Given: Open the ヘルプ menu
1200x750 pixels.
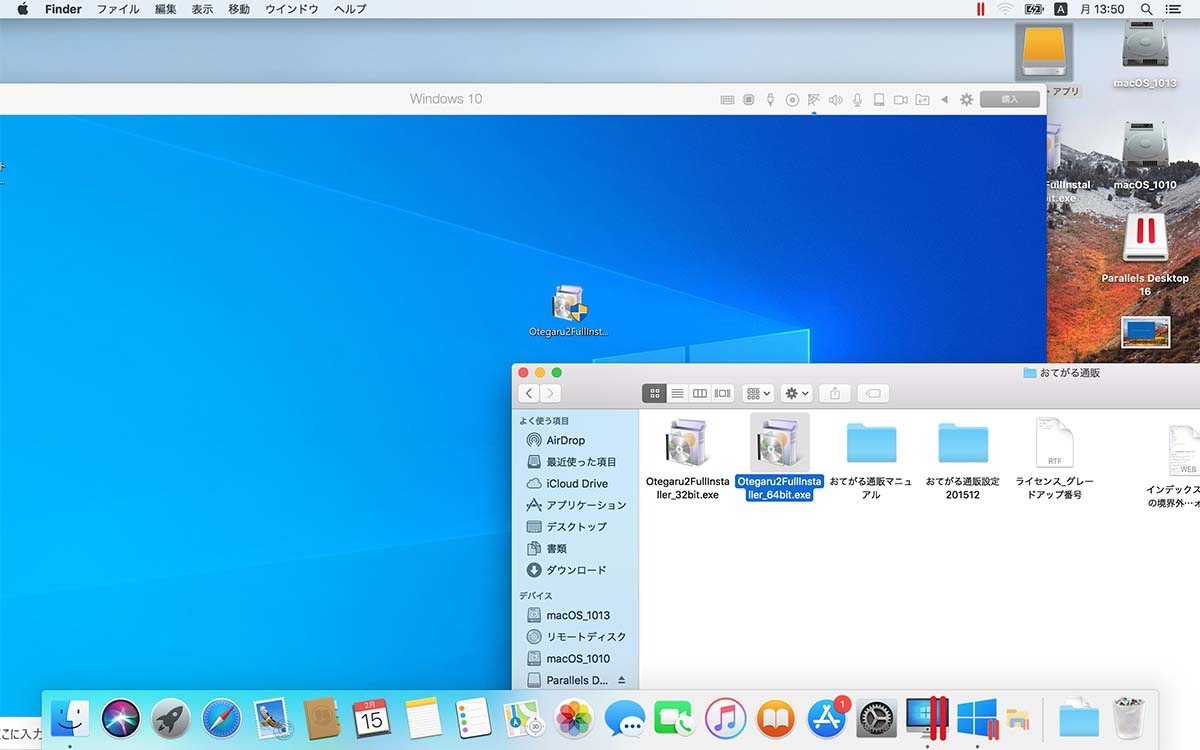Looking at the screenshot, I should coord(350,9).
